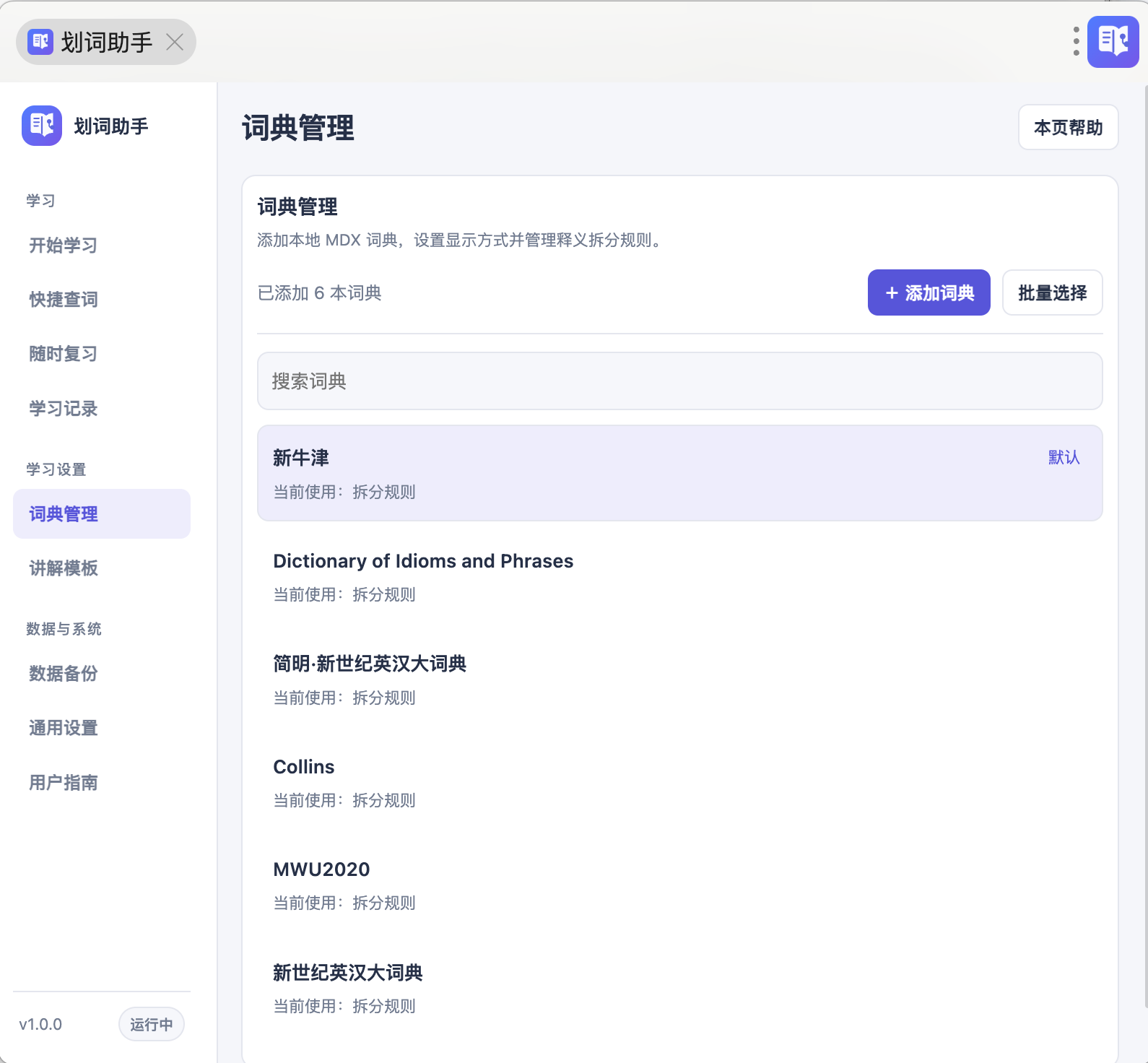This screenshot has height=1063, width=1148.
Task: Select 词典管理 in the sidebar
Action: tap(102, 514)
